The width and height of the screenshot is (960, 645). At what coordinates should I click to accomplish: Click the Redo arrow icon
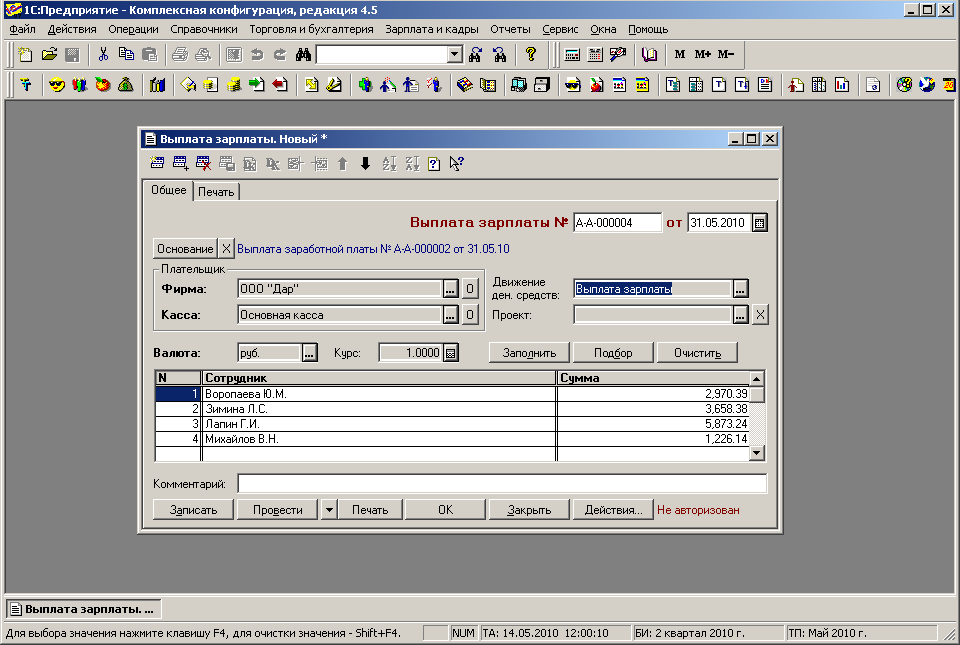(x=280, y=54)
